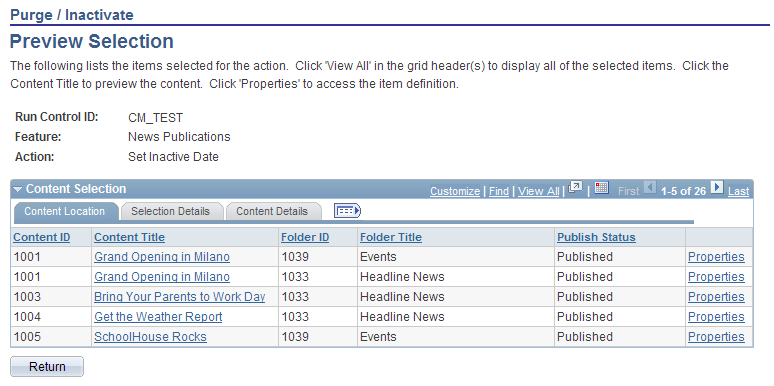Screen dimensions: 774x386
Task: Open Grand Opening in Milano in Events folder
Action: (x=162, y=257)
